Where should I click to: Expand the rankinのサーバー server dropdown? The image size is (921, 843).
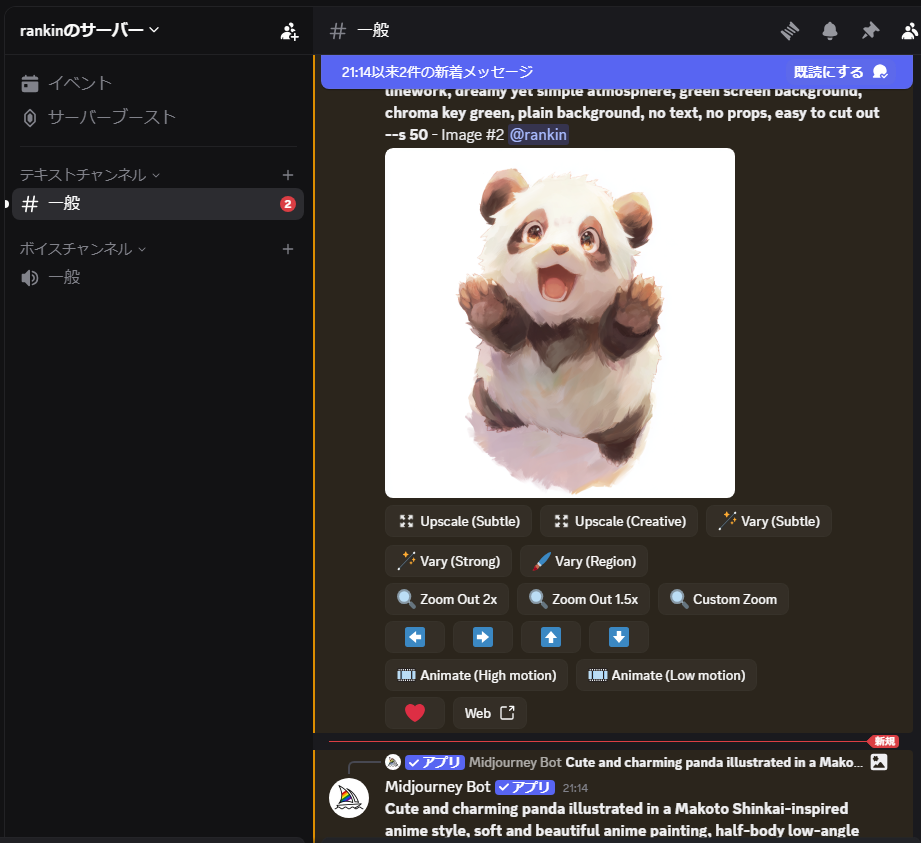(90, 30)
